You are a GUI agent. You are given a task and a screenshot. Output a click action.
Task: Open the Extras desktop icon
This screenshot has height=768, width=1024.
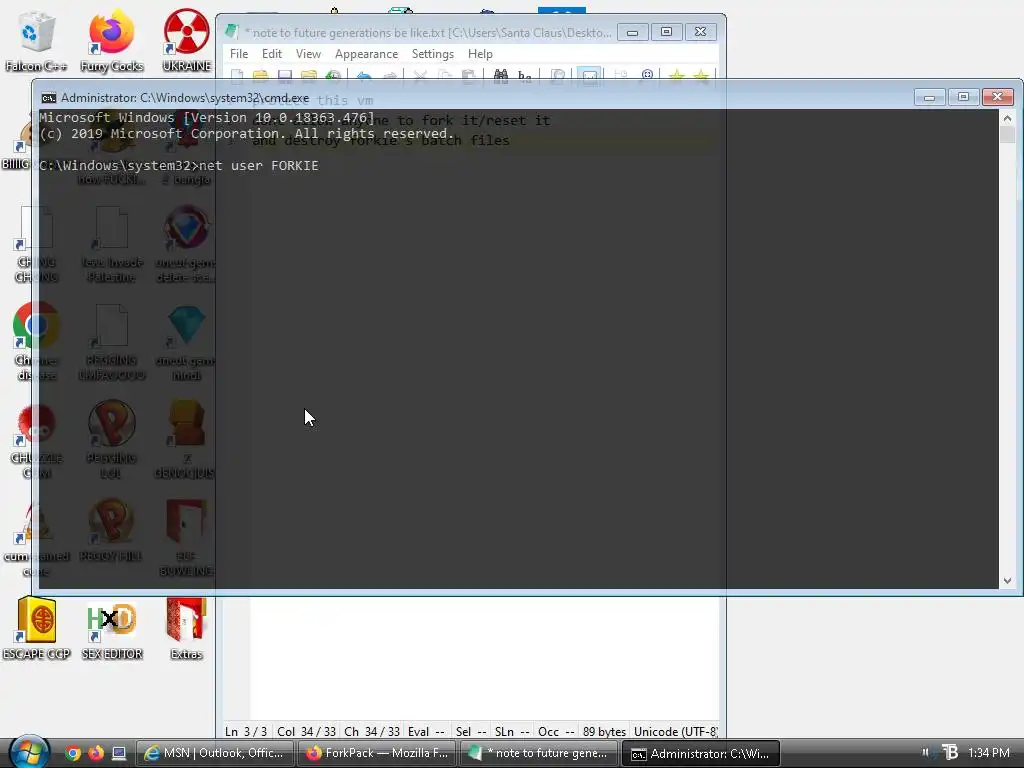tap(186, 628)
